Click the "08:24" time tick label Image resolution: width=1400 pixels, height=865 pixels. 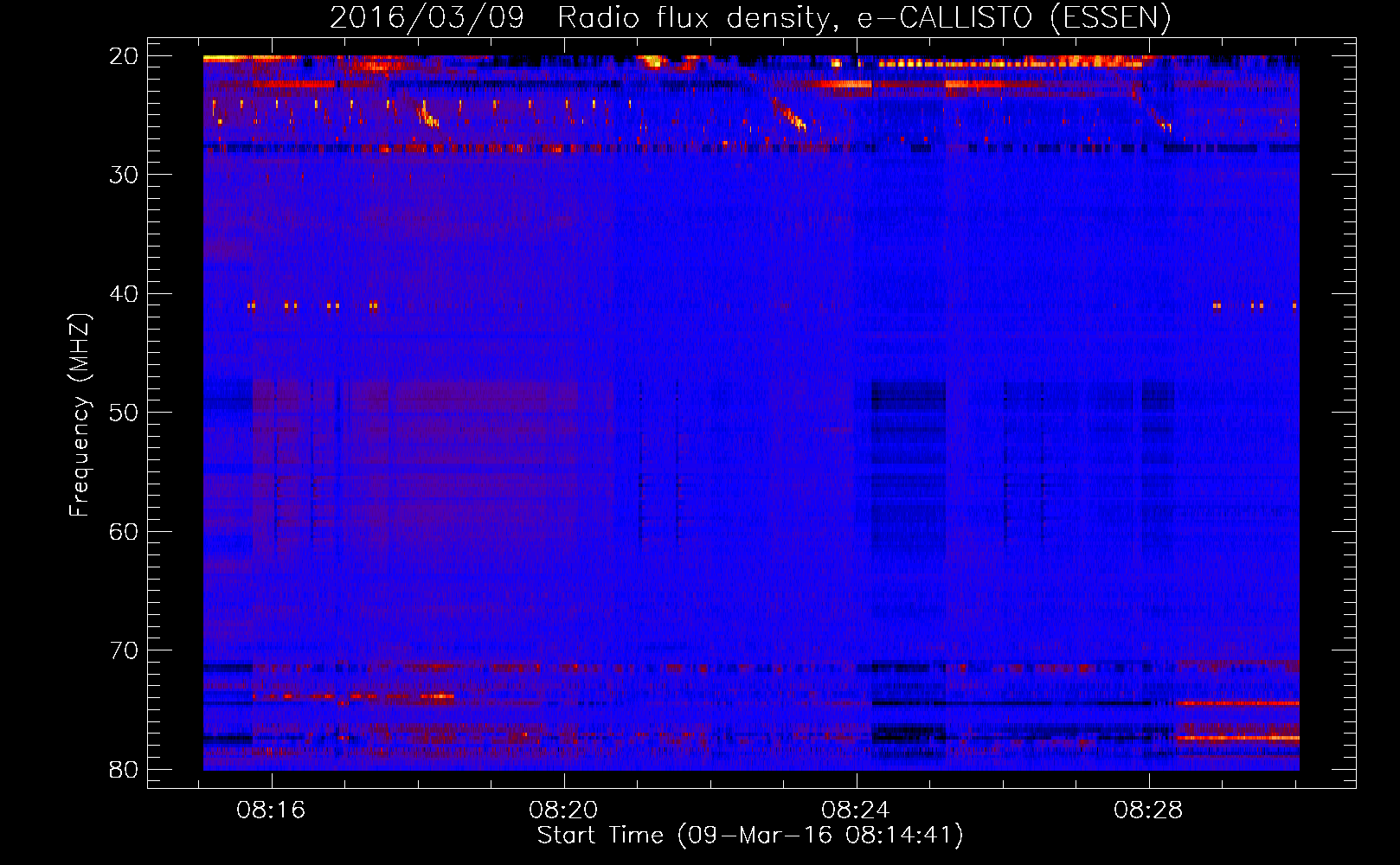click(857, 811)
